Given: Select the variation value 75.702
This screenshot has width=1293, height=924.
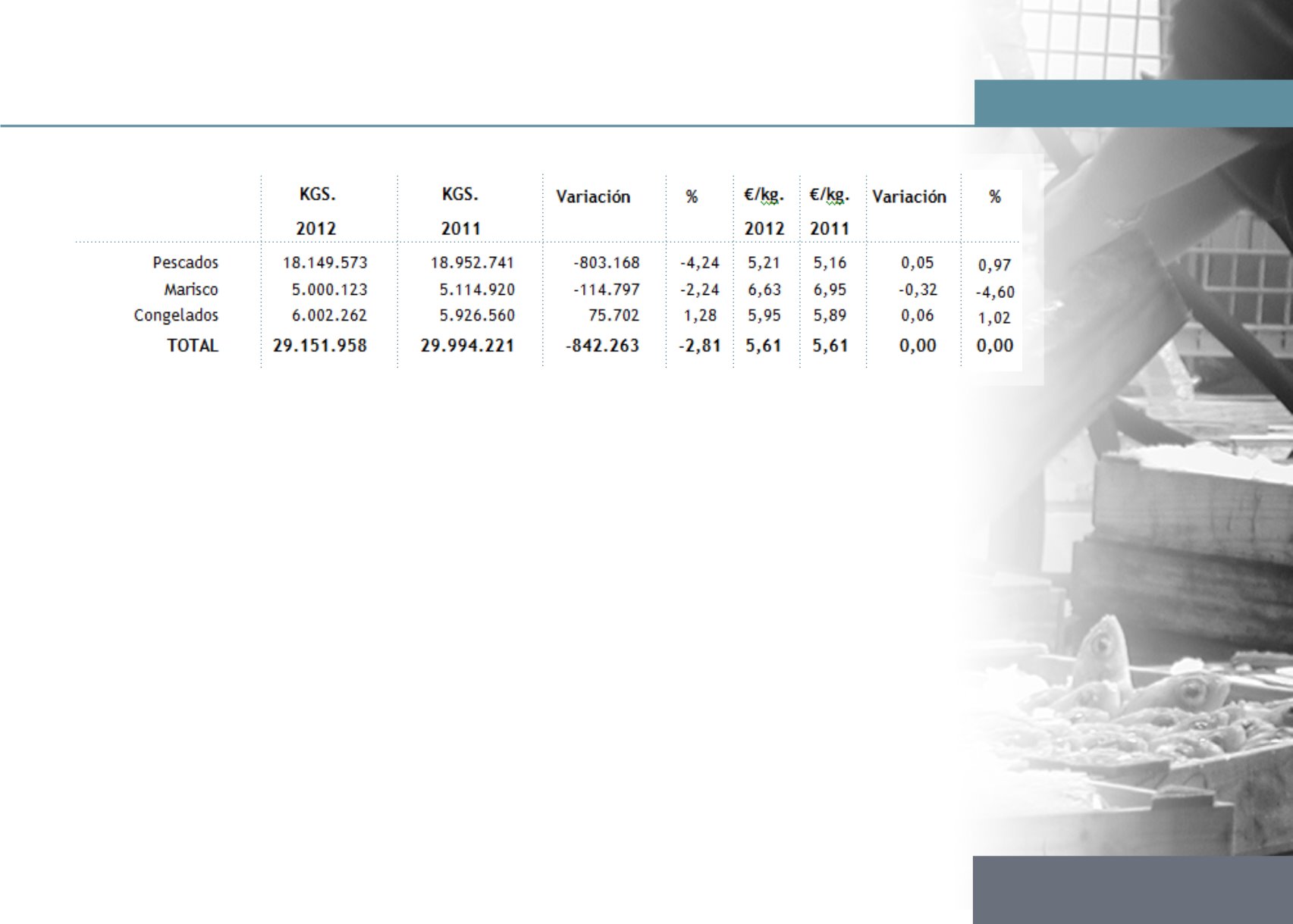Looking at the screenshot, I should (x=614, y=315).
